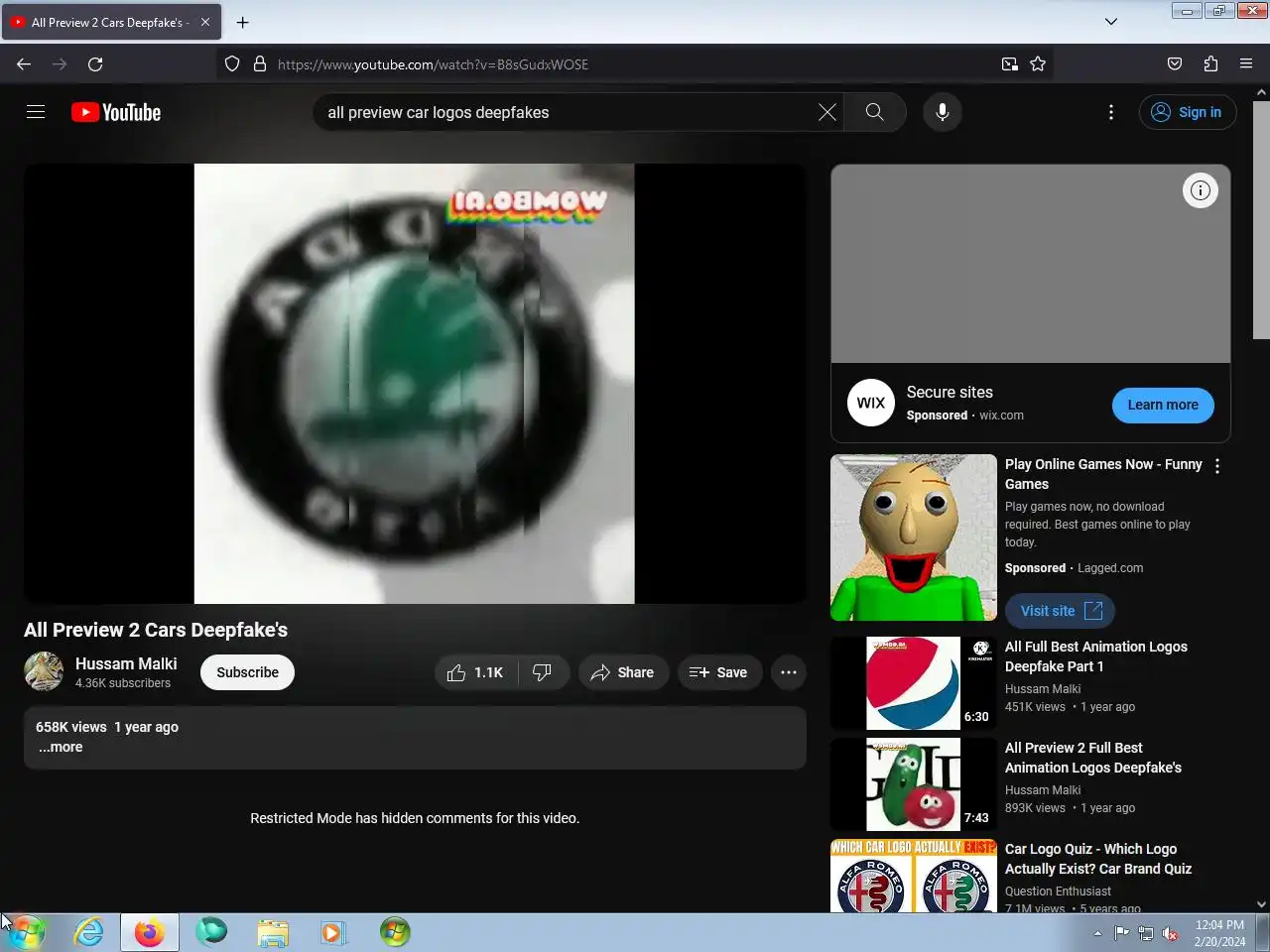The image size is (1270, 952).
Task: Toggle picture-in-picture icon in address bar
Action: (1010, 64)
